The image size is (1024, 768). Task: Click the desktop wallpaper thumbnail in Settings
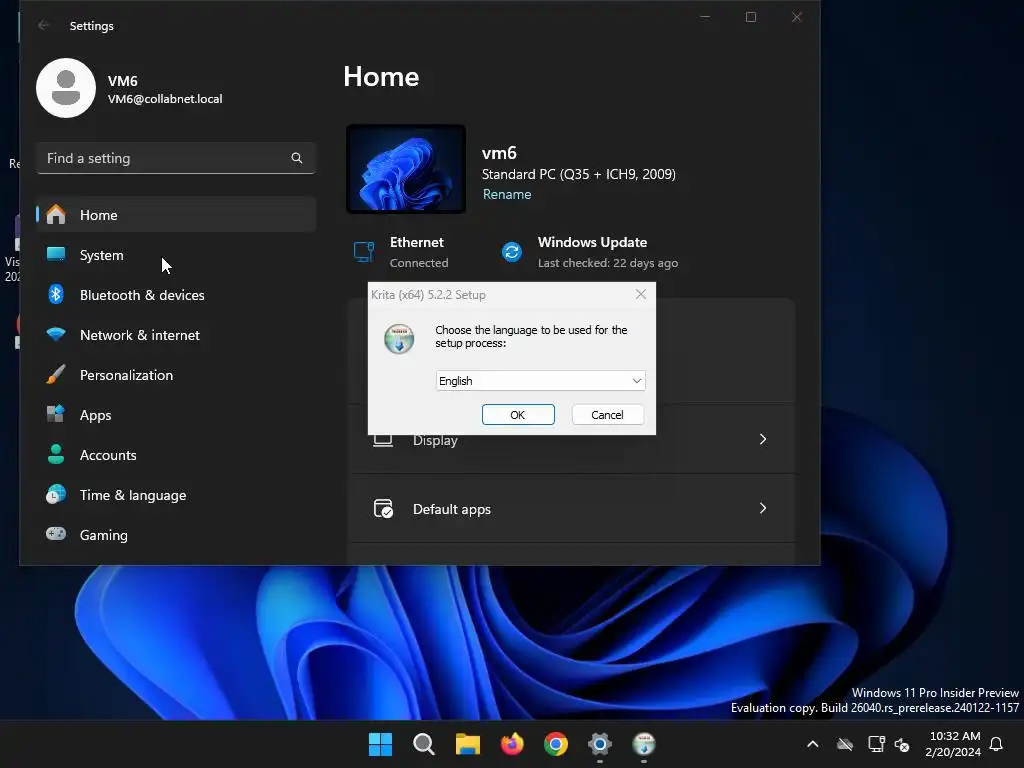[406, 169]
